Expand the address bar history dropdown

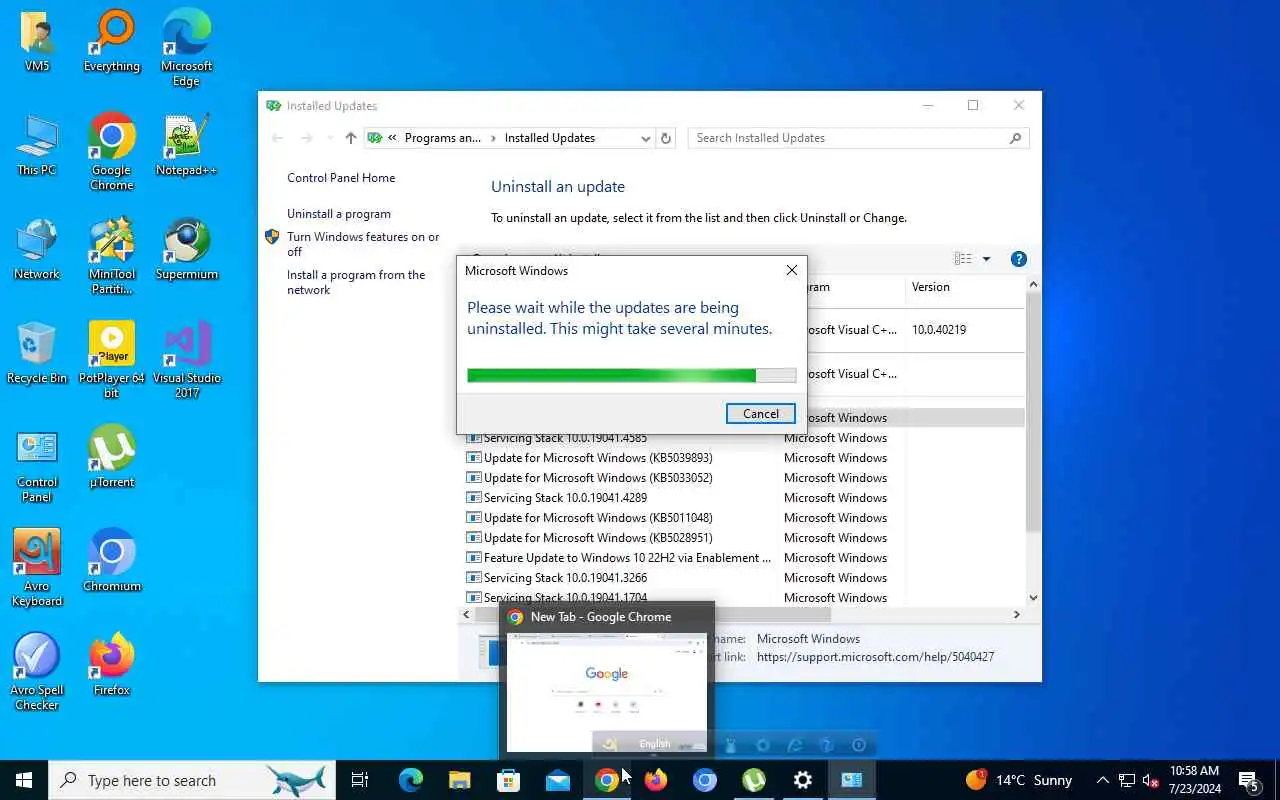pyautogui.click(x=646, y=139)
